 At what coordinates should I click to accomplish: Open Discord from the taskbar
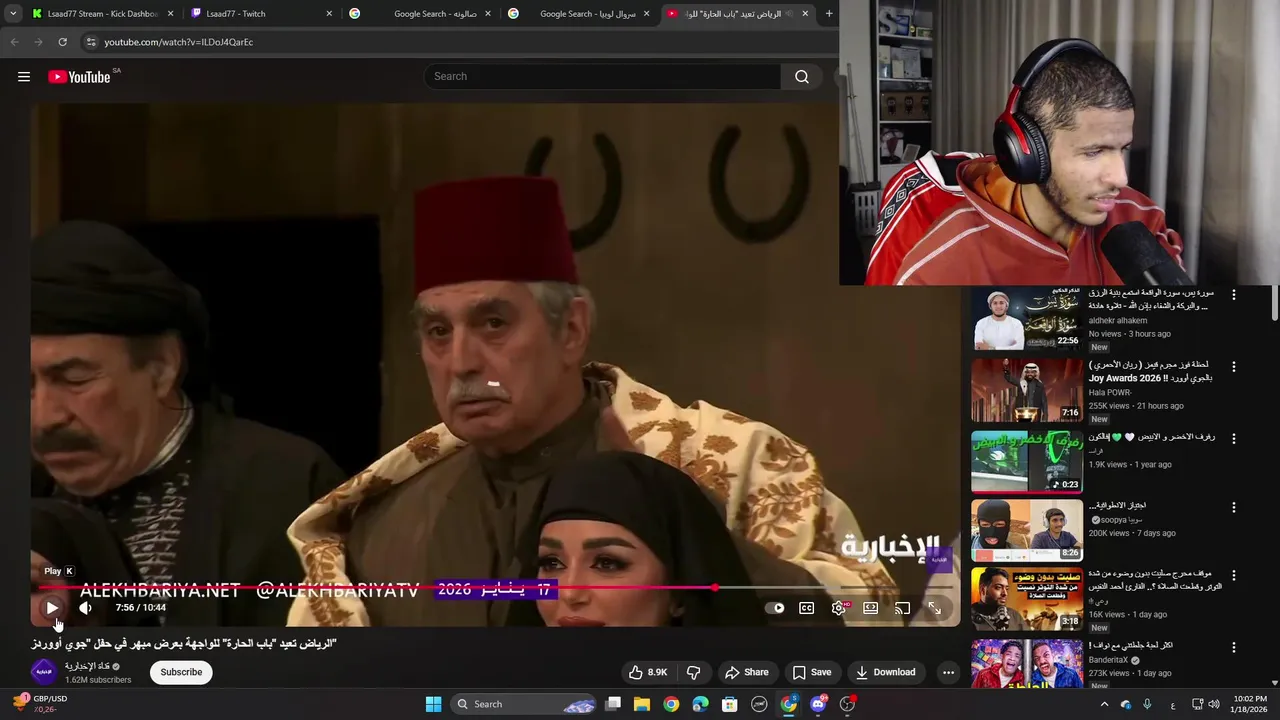coord(818,704)
